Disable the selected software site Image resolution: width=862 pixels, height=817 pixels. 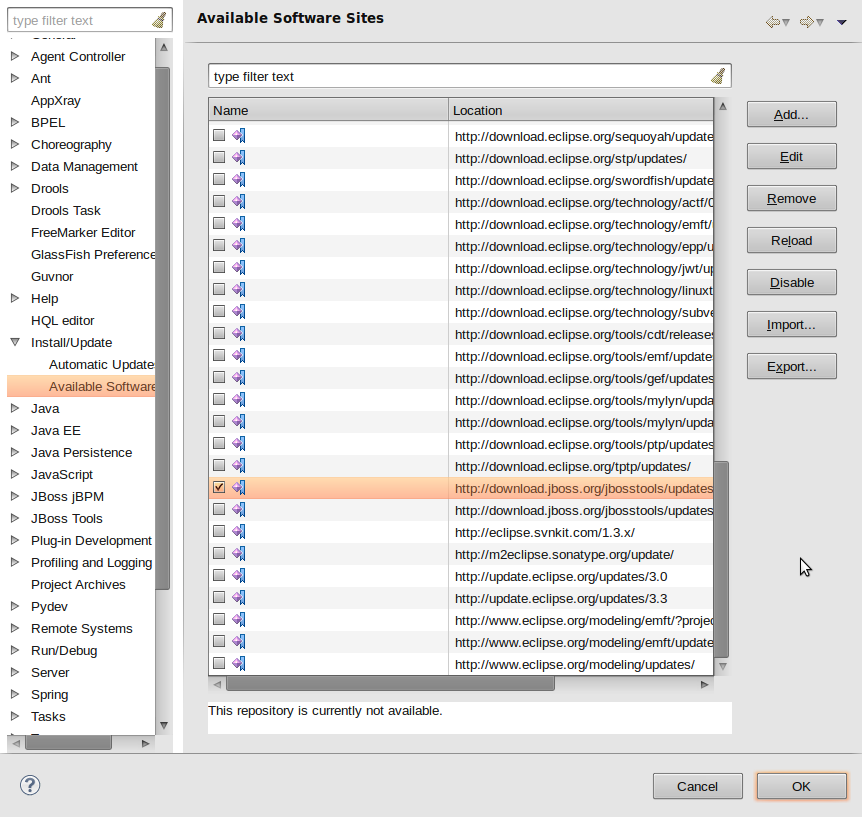tap(792, 283)
